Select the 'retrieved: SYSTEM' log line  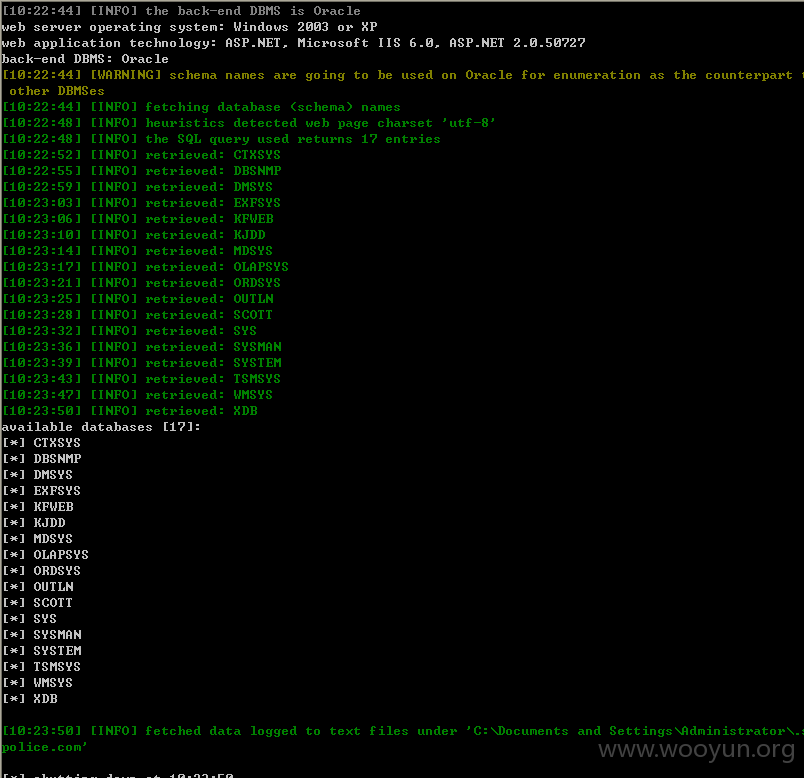[x=142, y=363]
